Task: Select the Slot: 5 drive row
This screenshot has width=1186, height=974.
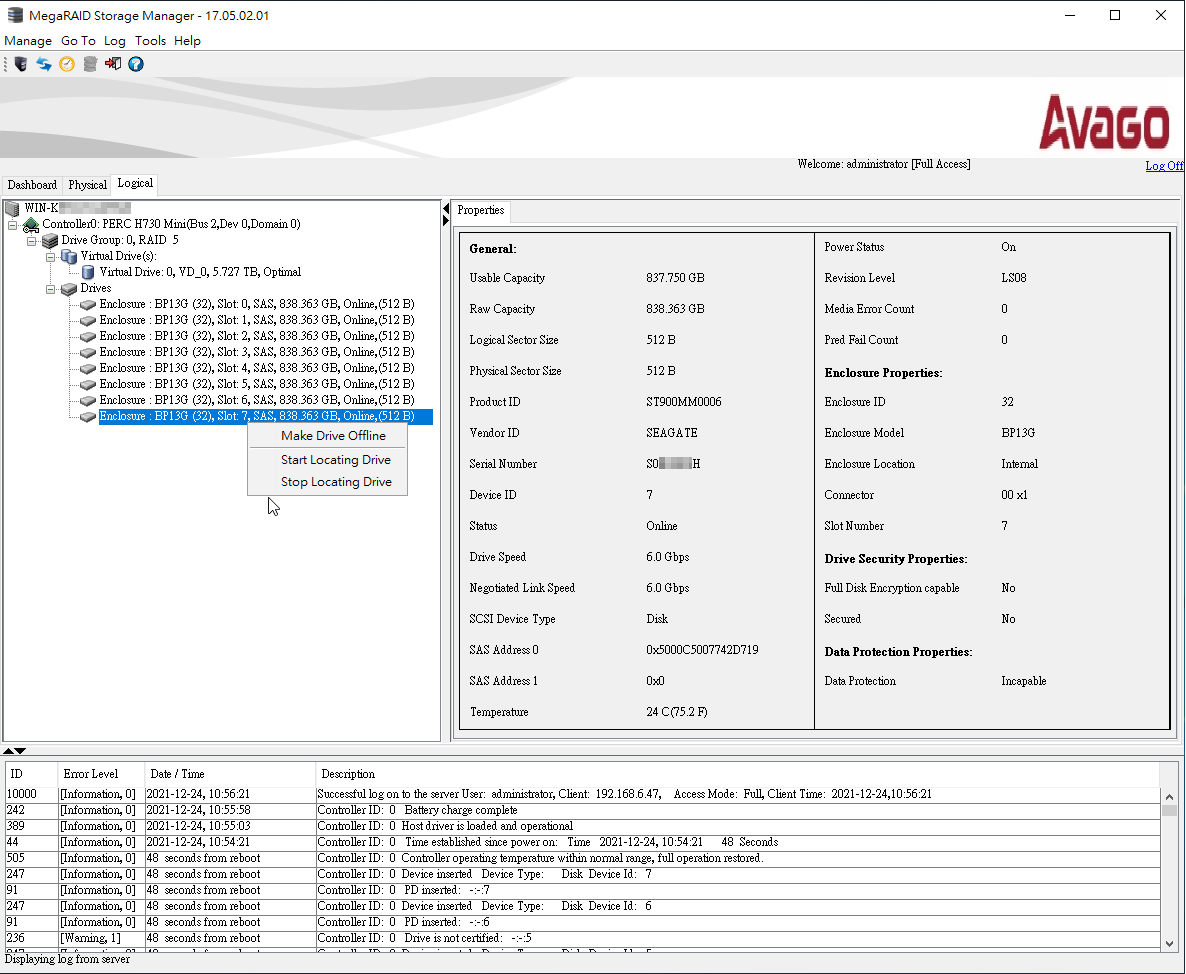Action: click(x=256, y=384)
